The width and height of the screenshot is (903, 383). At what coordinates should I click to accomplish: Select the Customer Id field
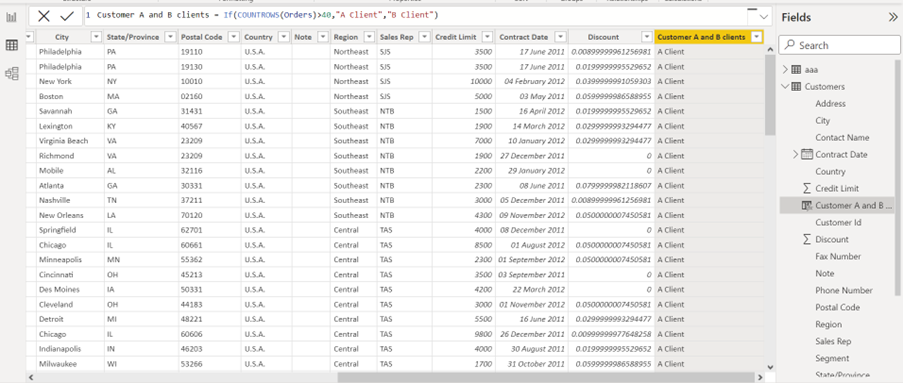(838, 222)
